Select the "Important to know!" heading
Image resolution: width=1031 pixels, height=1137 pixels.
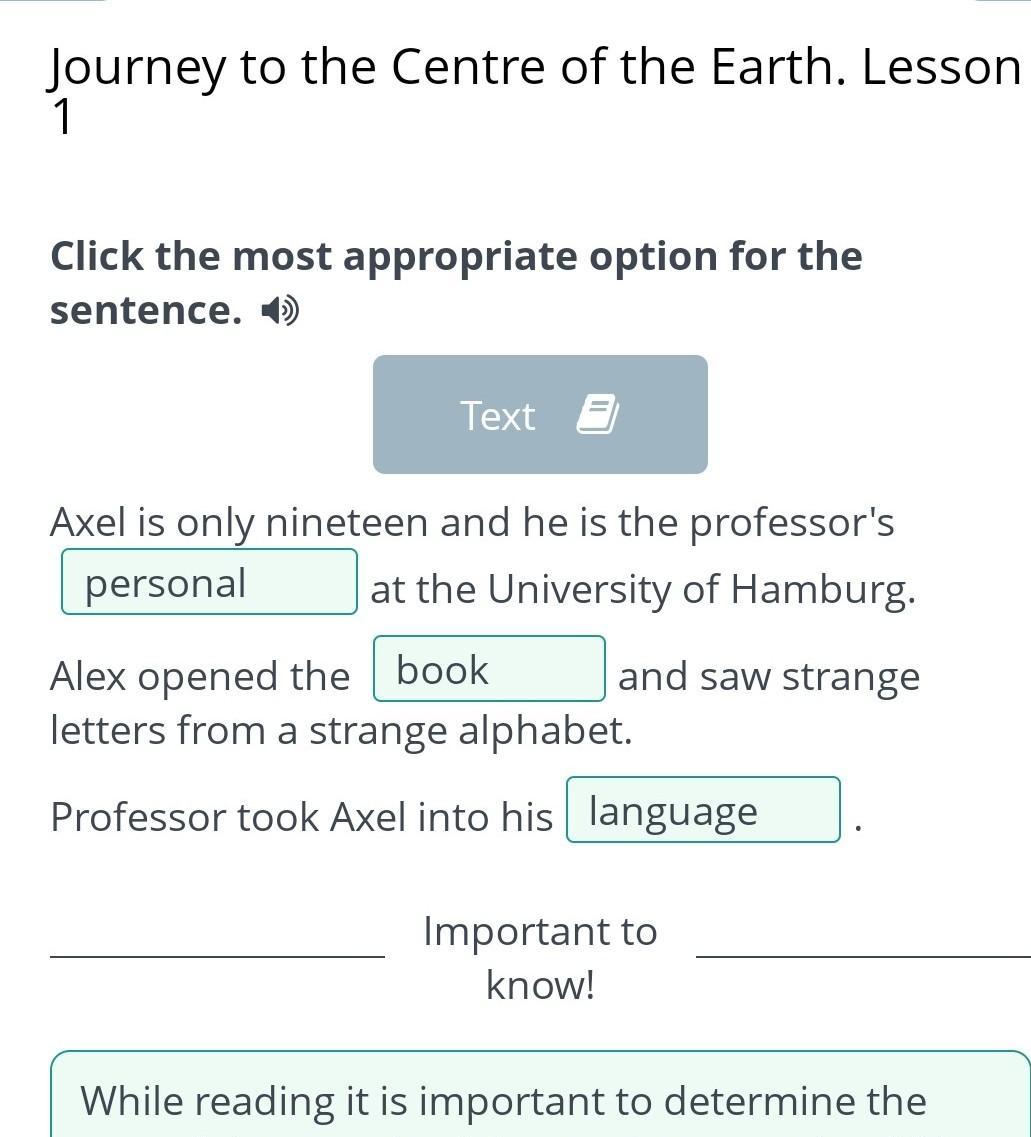[540, 957]
